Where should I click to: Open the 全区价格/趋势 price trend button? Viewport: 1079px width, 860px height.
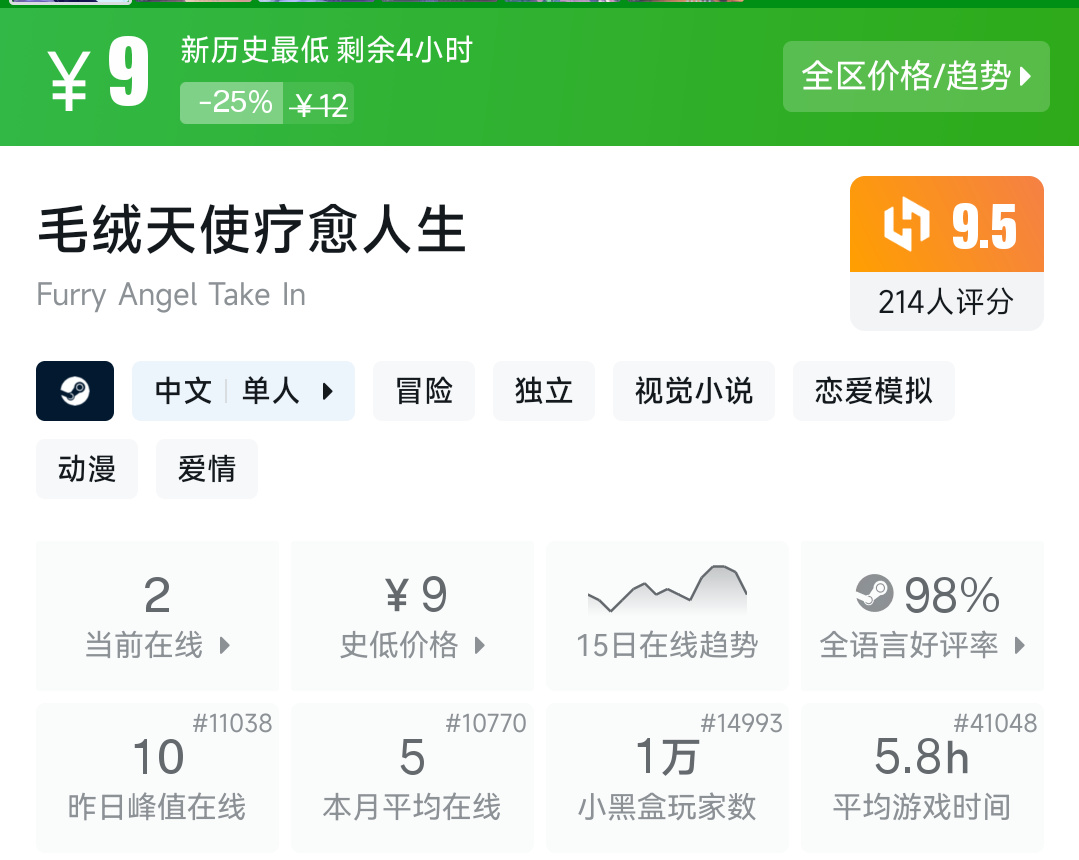pyautogui.click(x=916, y=76)
